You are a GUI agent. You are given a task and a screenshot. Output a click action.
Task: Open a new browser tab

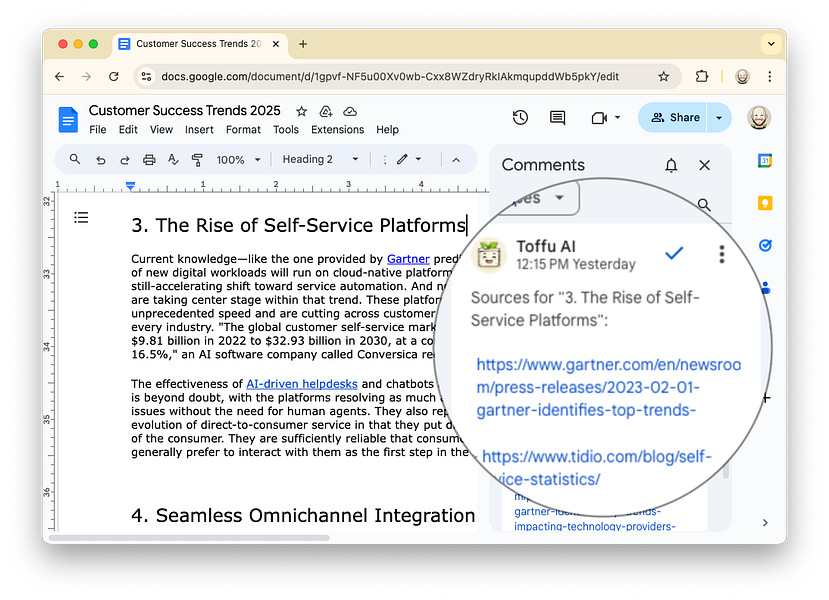point(303,44)
